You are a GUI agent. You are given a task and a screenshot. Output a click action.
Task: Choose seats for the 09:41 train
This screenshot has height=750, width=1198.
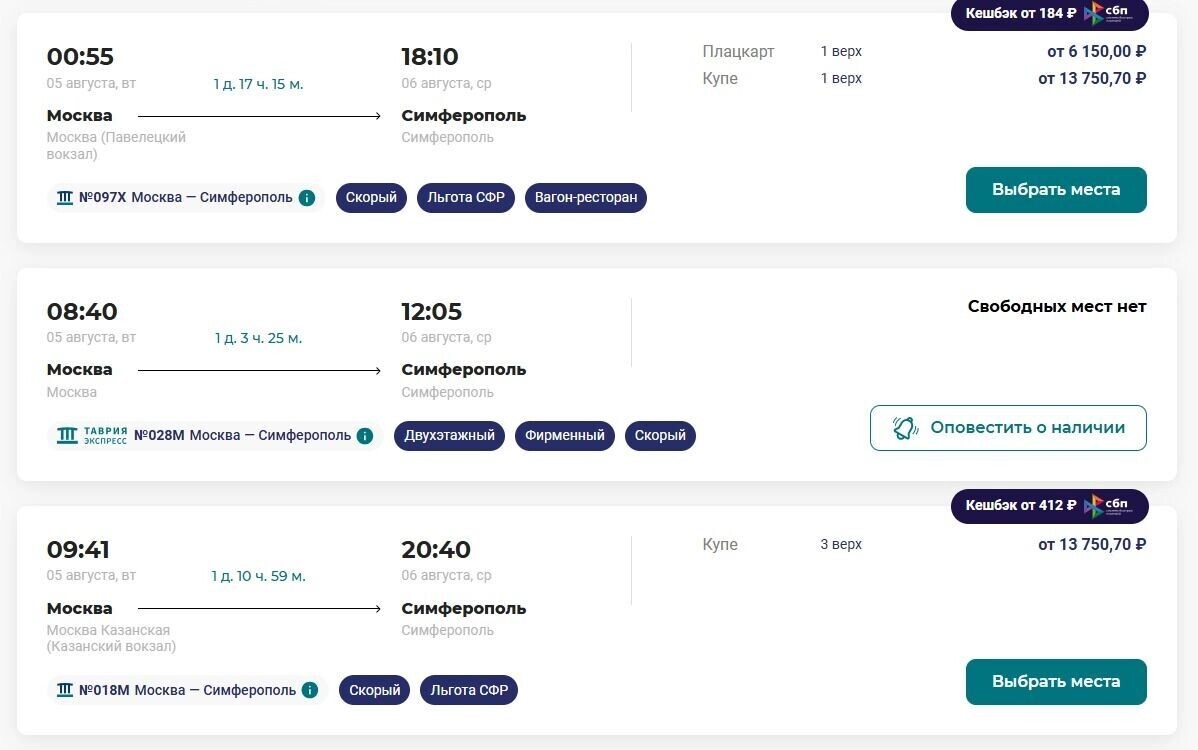1055,682
